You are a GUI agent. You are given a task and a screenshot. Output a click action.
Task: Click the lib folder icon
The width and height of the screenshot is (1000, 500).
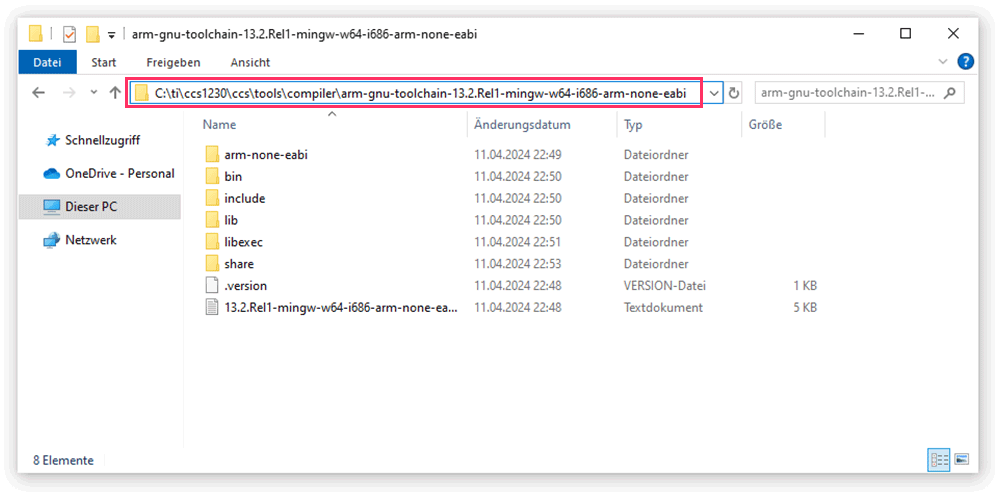tap(212, 220)
